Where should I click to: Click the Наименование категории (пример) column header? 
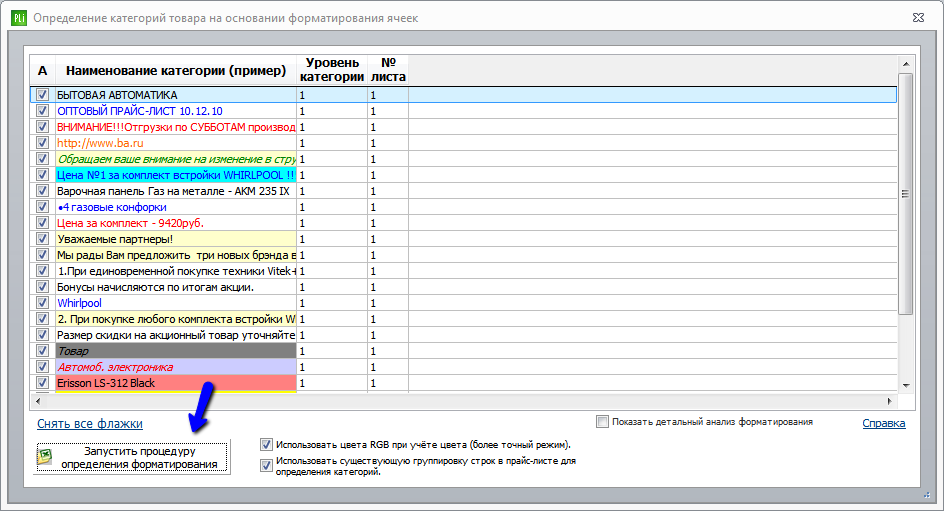point(176,70)
